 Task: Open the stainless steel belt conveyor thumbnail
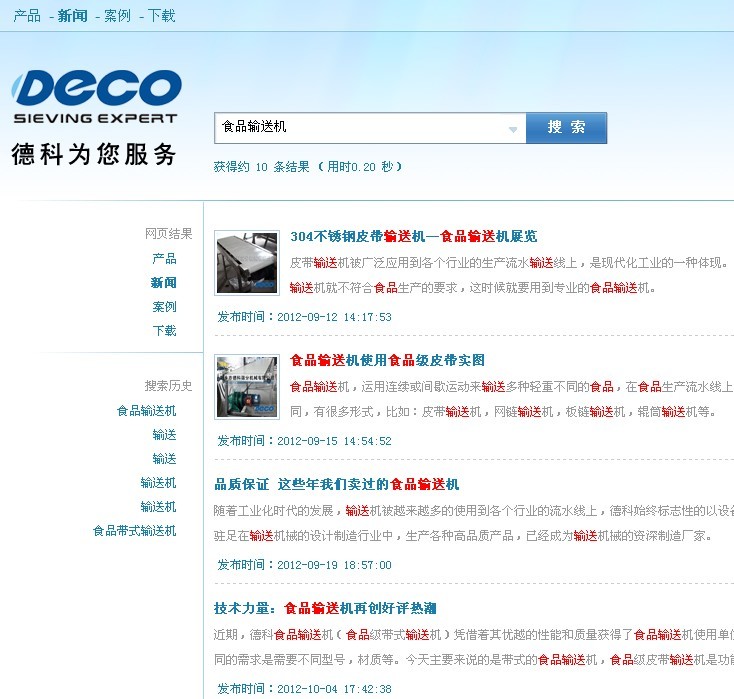[x=247, y=263]
